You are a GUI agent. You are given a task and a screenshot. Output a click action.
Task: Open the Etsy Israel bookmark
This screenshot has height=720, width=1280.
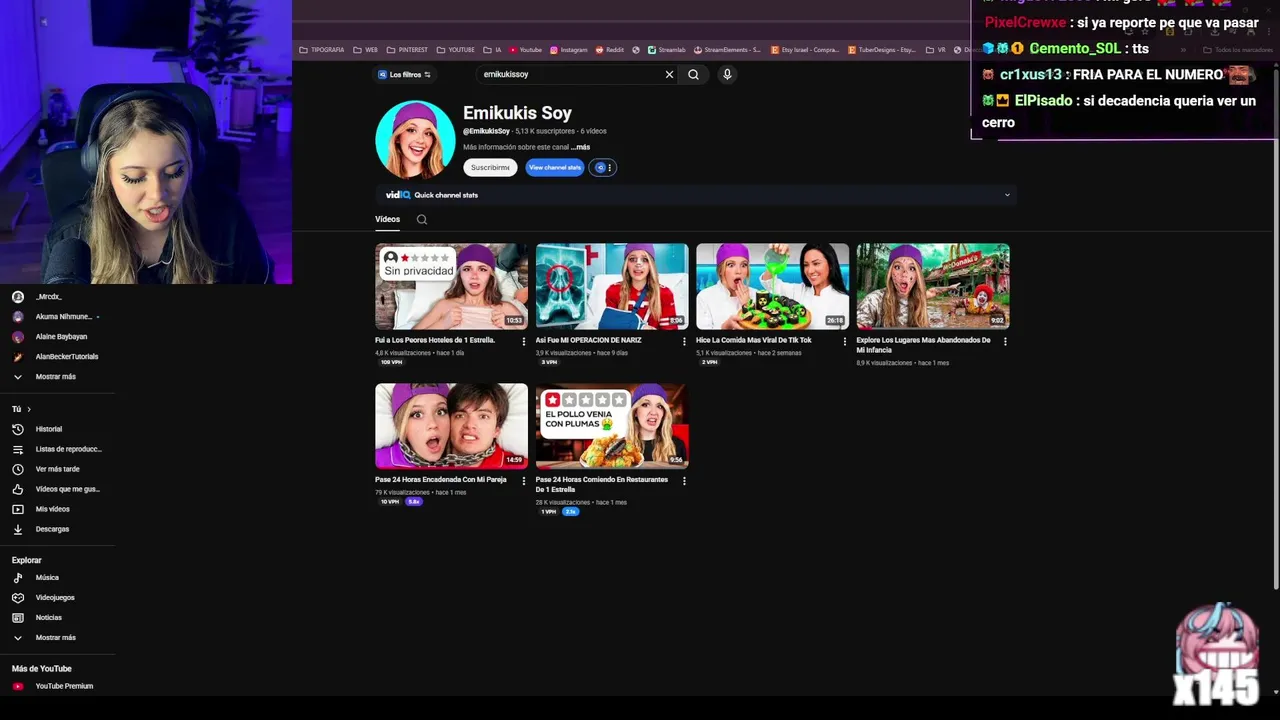[x=805, y=50]
